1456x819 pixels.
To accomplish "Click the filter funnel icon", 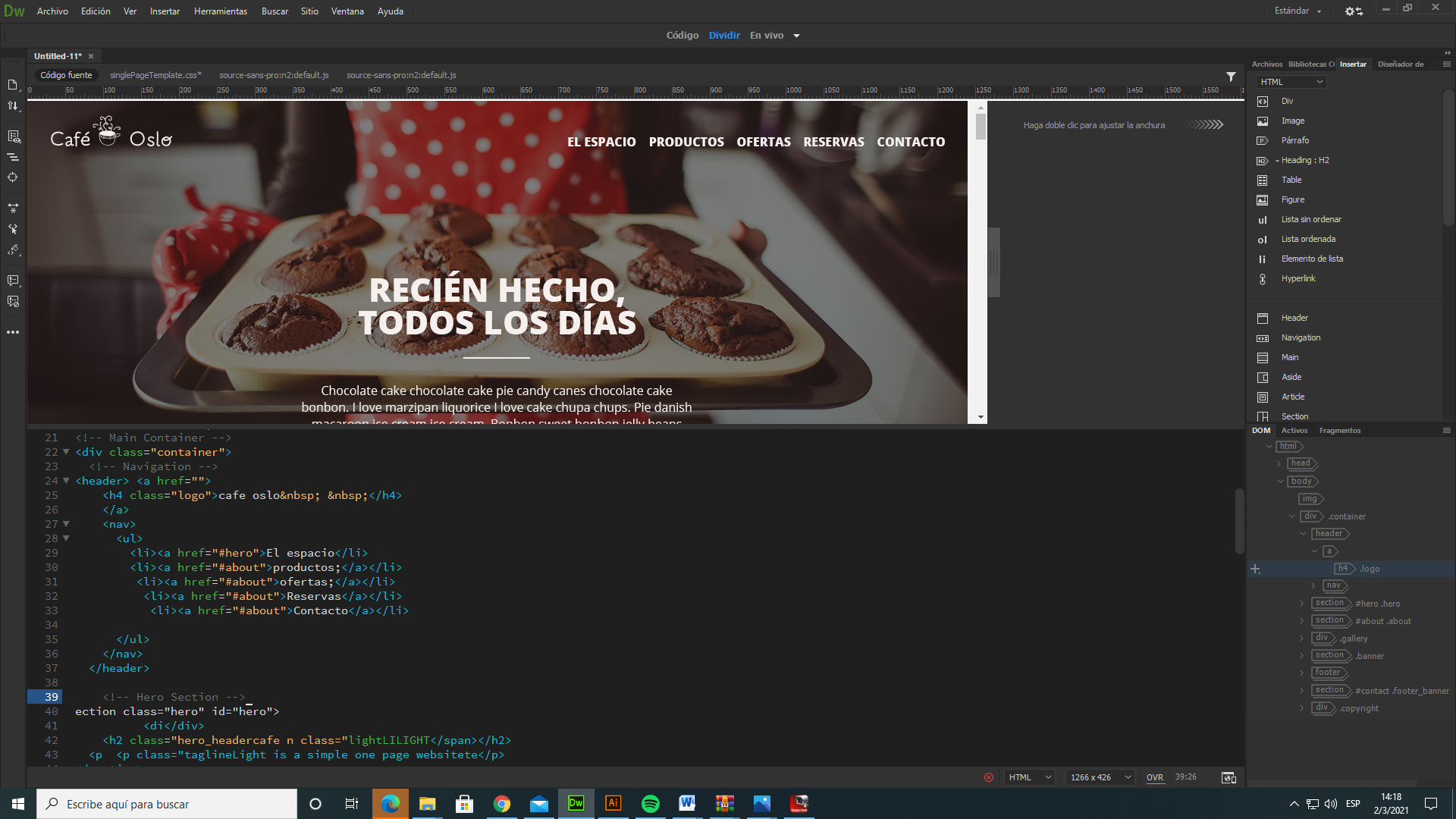I will (1231, 77).
